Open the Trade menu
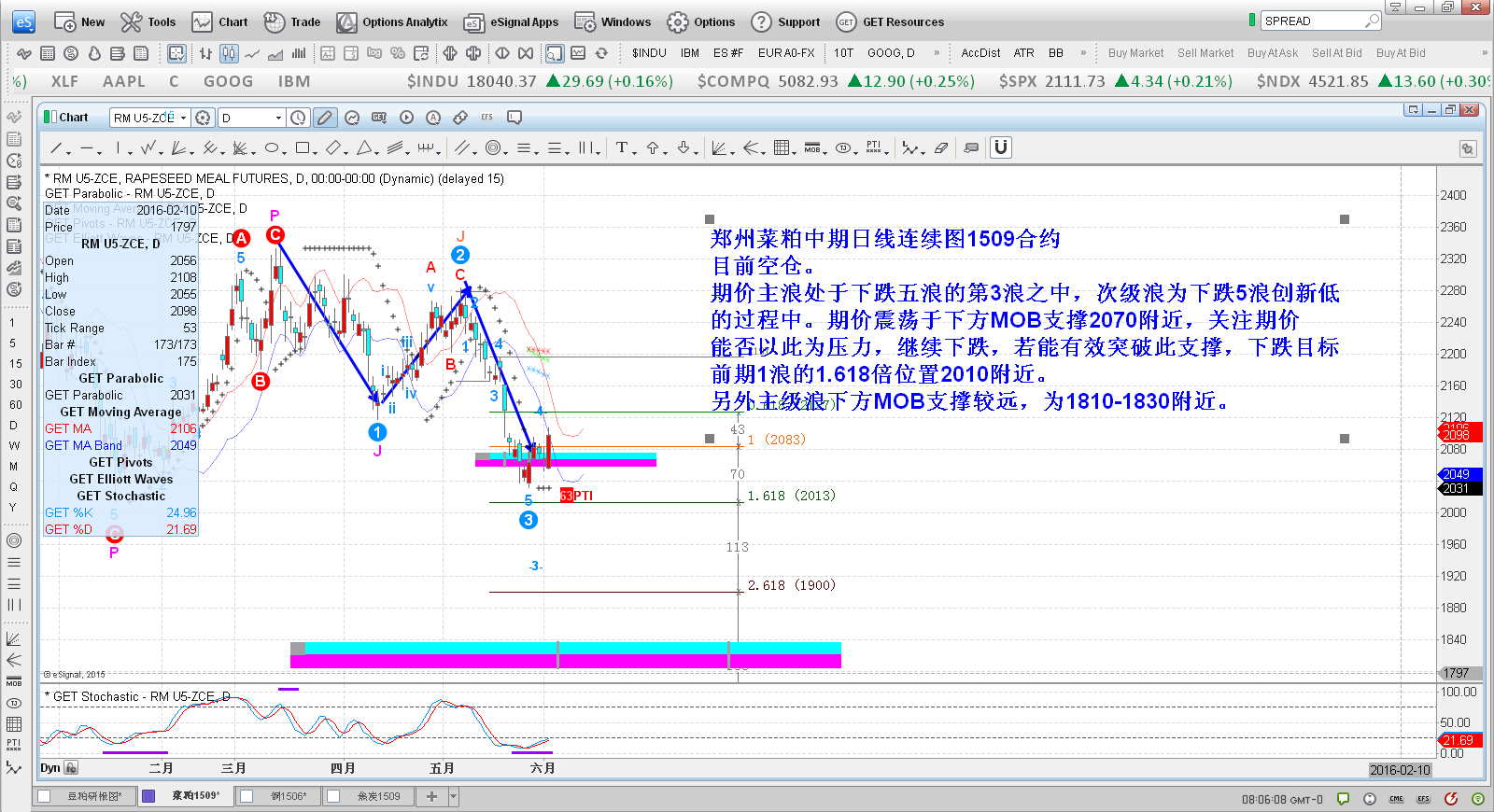1494x812 pixels. click(292, 21)
